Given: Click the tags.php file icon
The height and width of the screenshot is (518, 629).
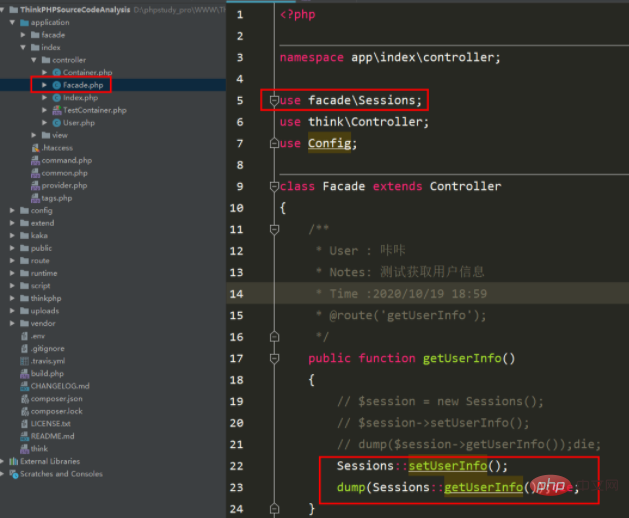Looking at the screenshot, I should tap(35, 198).
